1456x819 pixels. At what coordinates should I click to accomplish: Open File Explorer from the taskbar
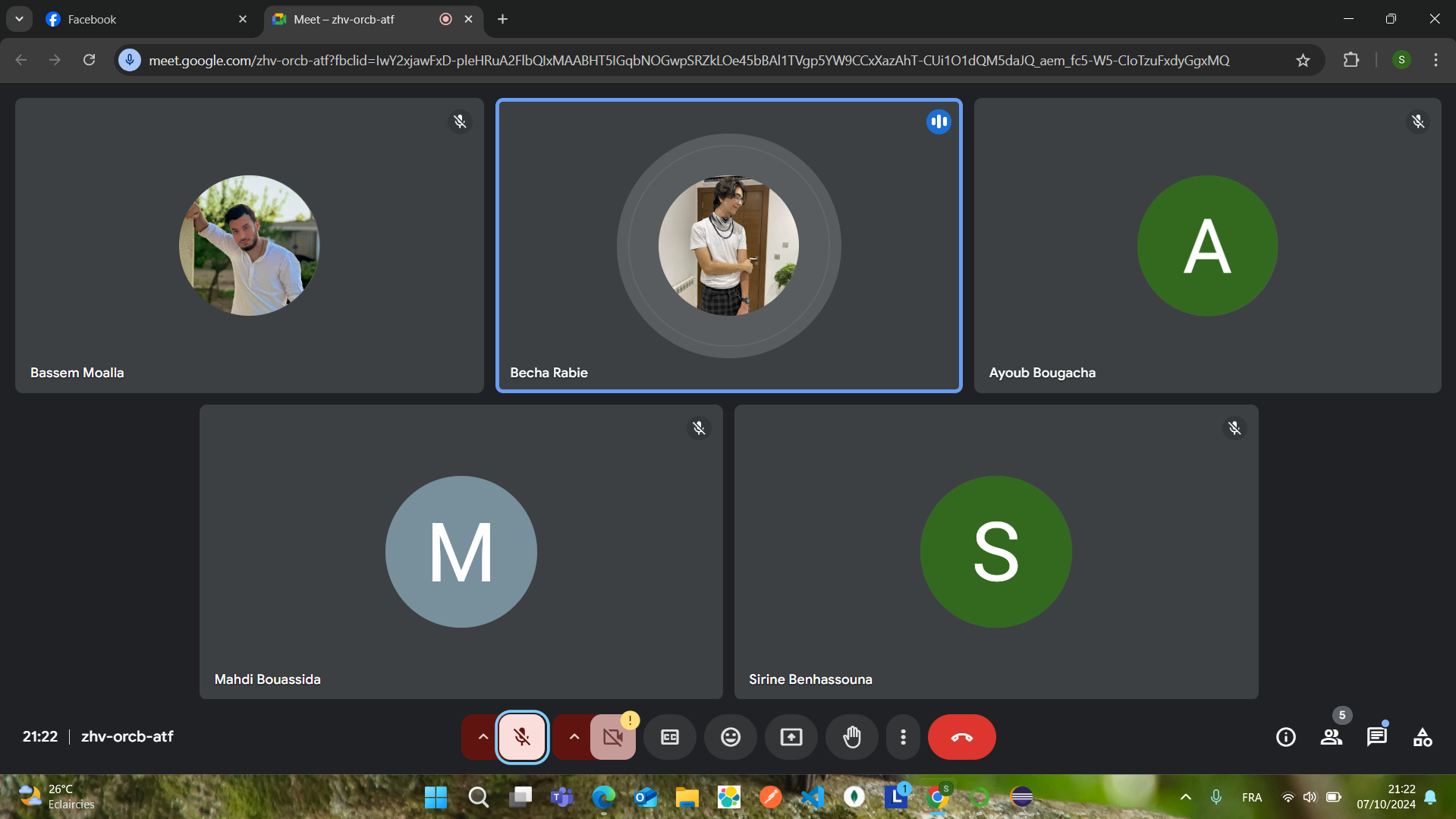pyautogui.click(x=687, y=797)
